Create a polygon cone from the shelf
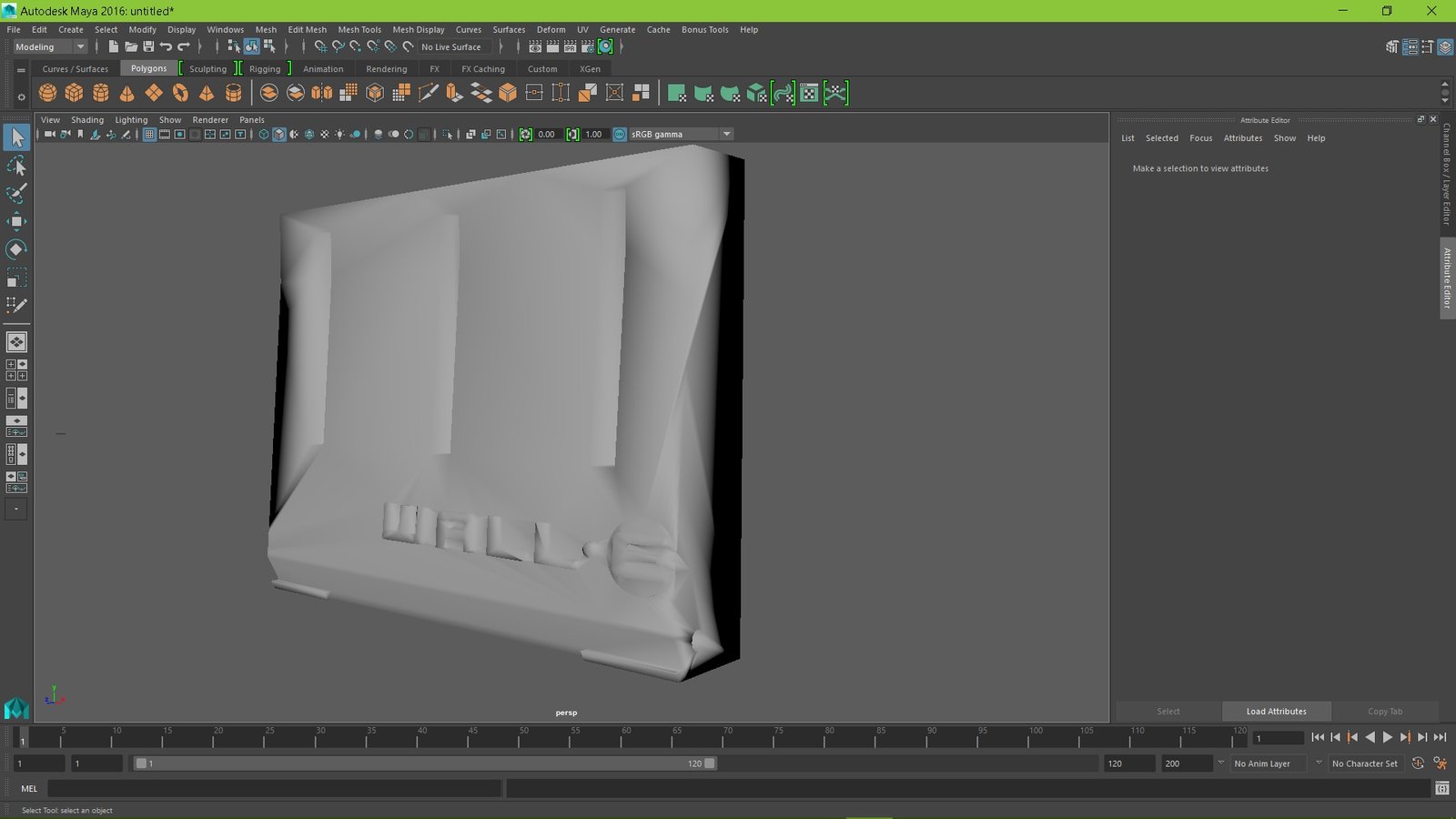 (126, 93)
